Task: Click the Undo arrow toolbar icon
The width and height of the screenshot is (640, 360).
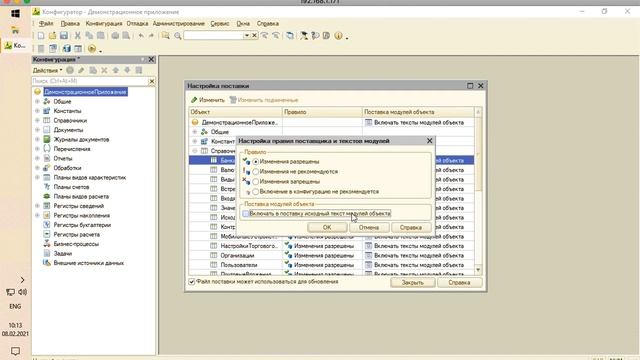Action: 141,36
